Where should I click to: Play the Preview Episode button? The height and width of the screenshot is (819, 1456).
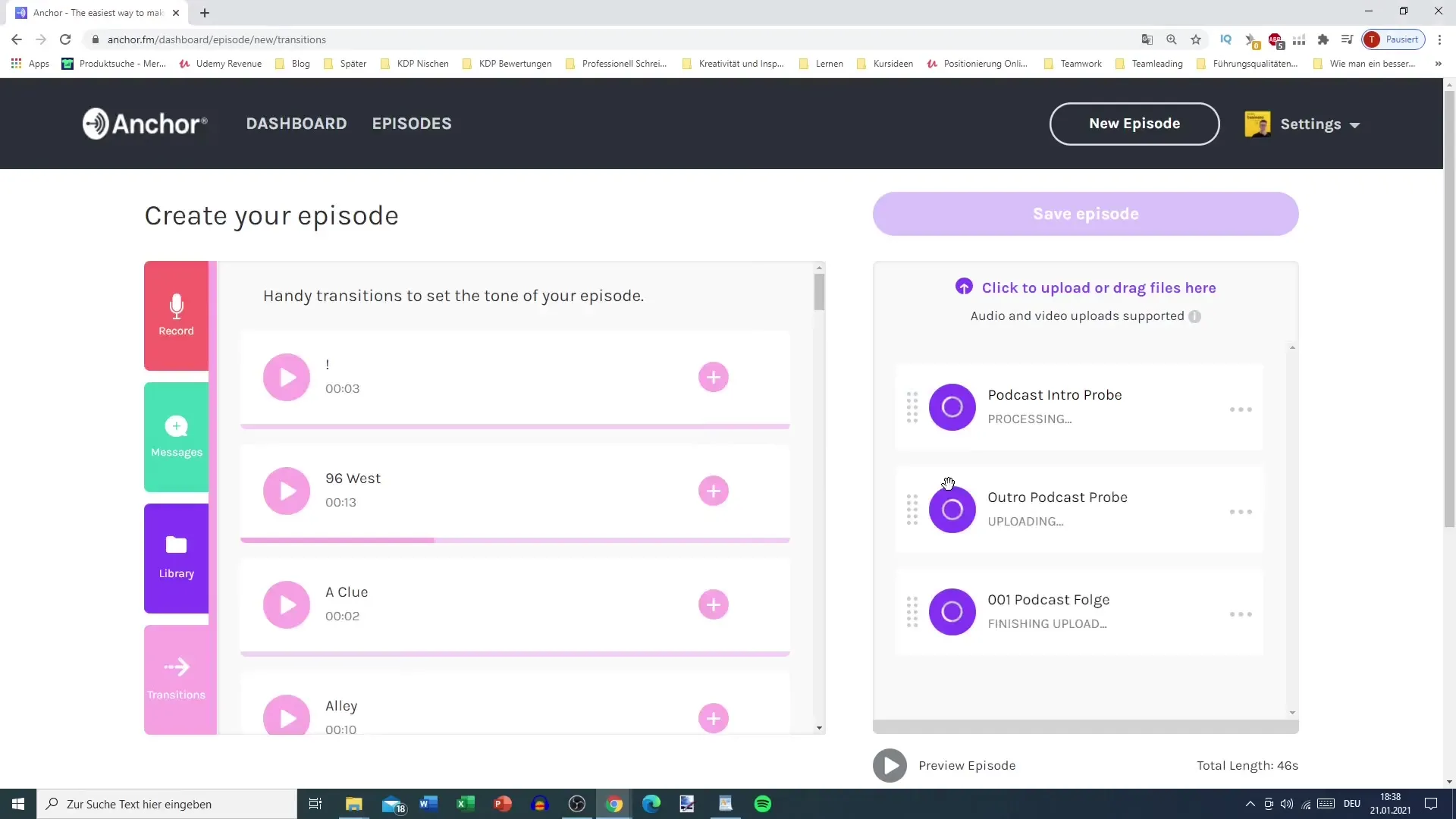pos(890,765)
